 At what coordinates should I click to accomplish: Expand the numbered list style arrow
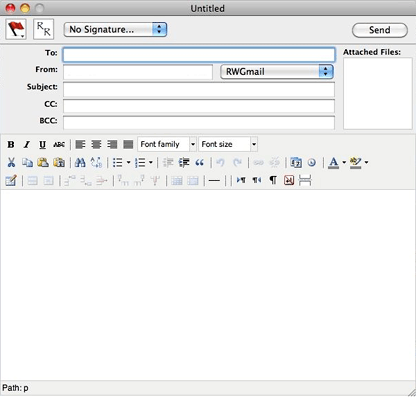(x=151, y=162)
